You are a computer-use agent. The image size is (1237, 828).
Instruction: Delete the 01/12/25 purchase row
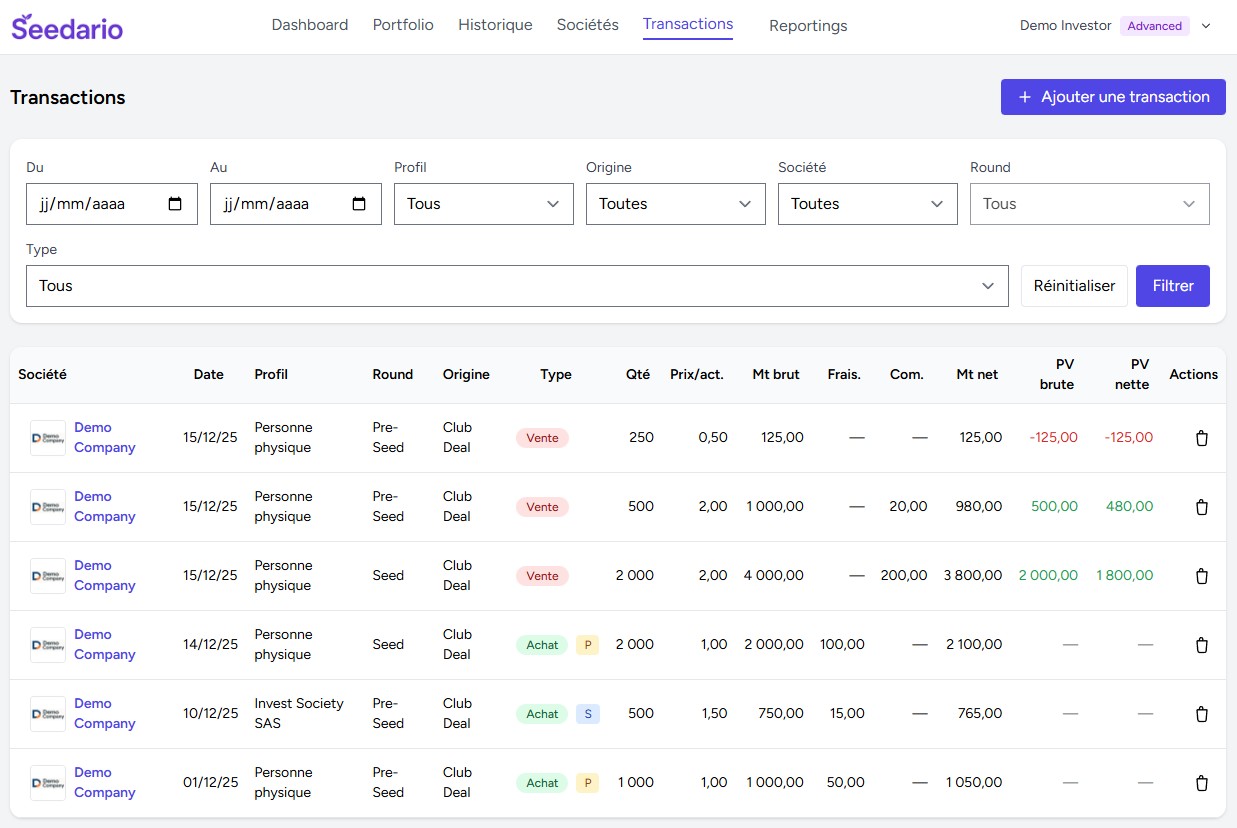pos(1202,783)
